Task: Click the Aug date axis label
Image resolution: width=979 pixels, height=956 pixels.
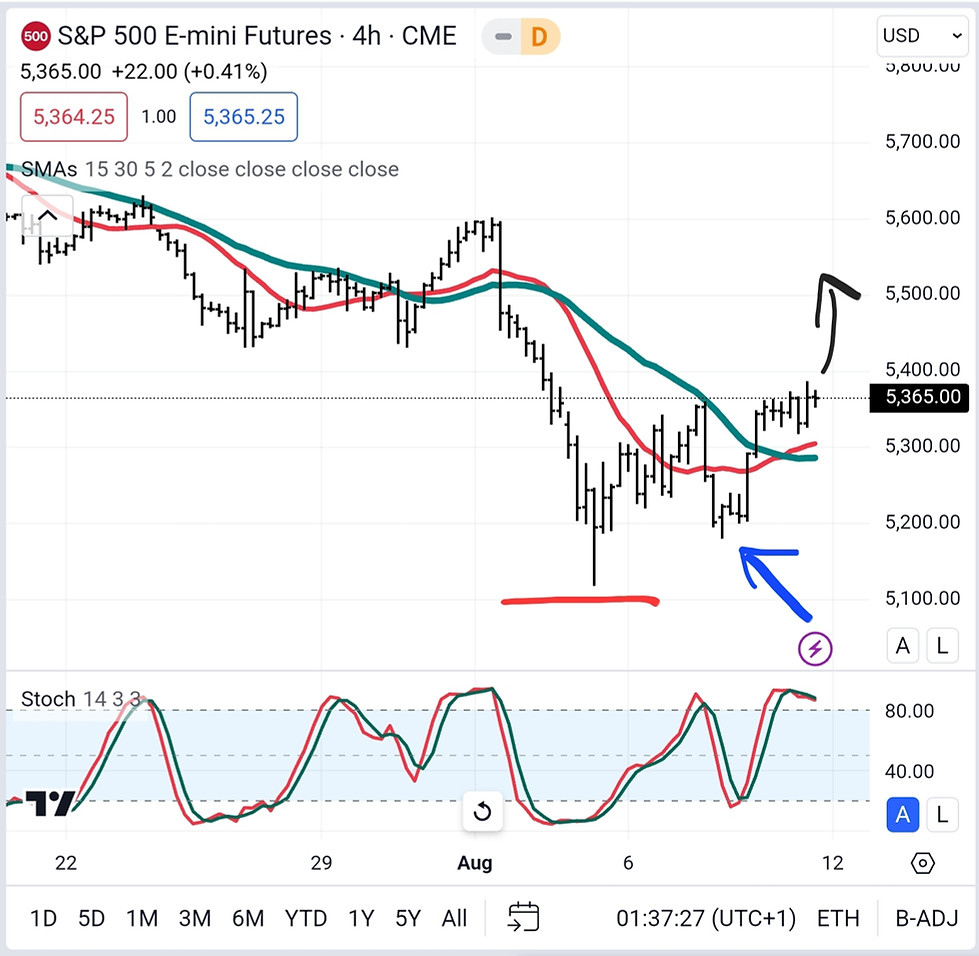Action: tap(475, 863)
